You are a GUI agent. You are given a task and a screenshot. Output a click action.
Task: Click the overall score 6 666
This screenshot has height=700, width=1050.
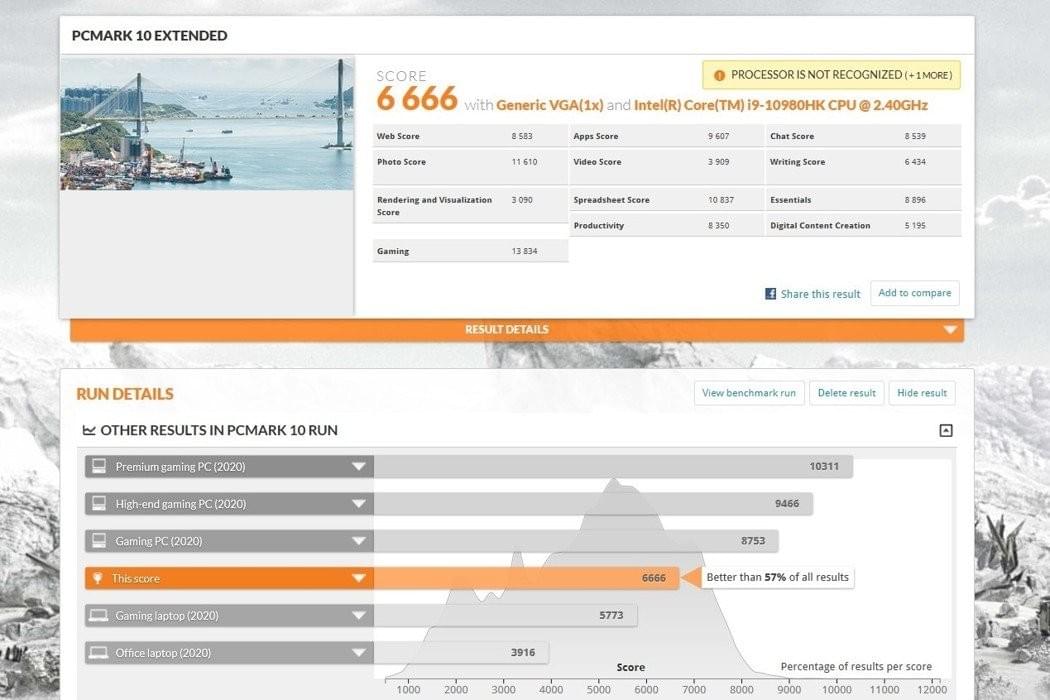click(417, 99)
